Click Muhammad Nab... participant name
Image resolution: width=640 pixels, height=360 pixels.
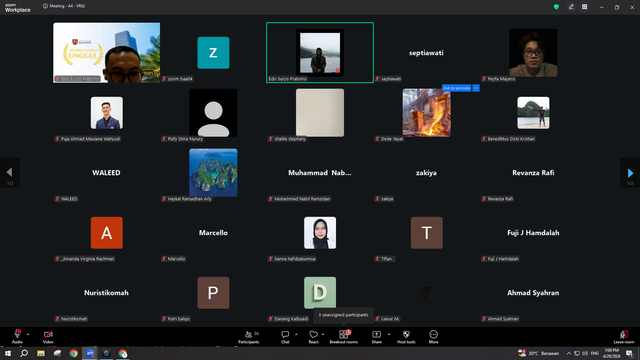click(x=320, y=173)
